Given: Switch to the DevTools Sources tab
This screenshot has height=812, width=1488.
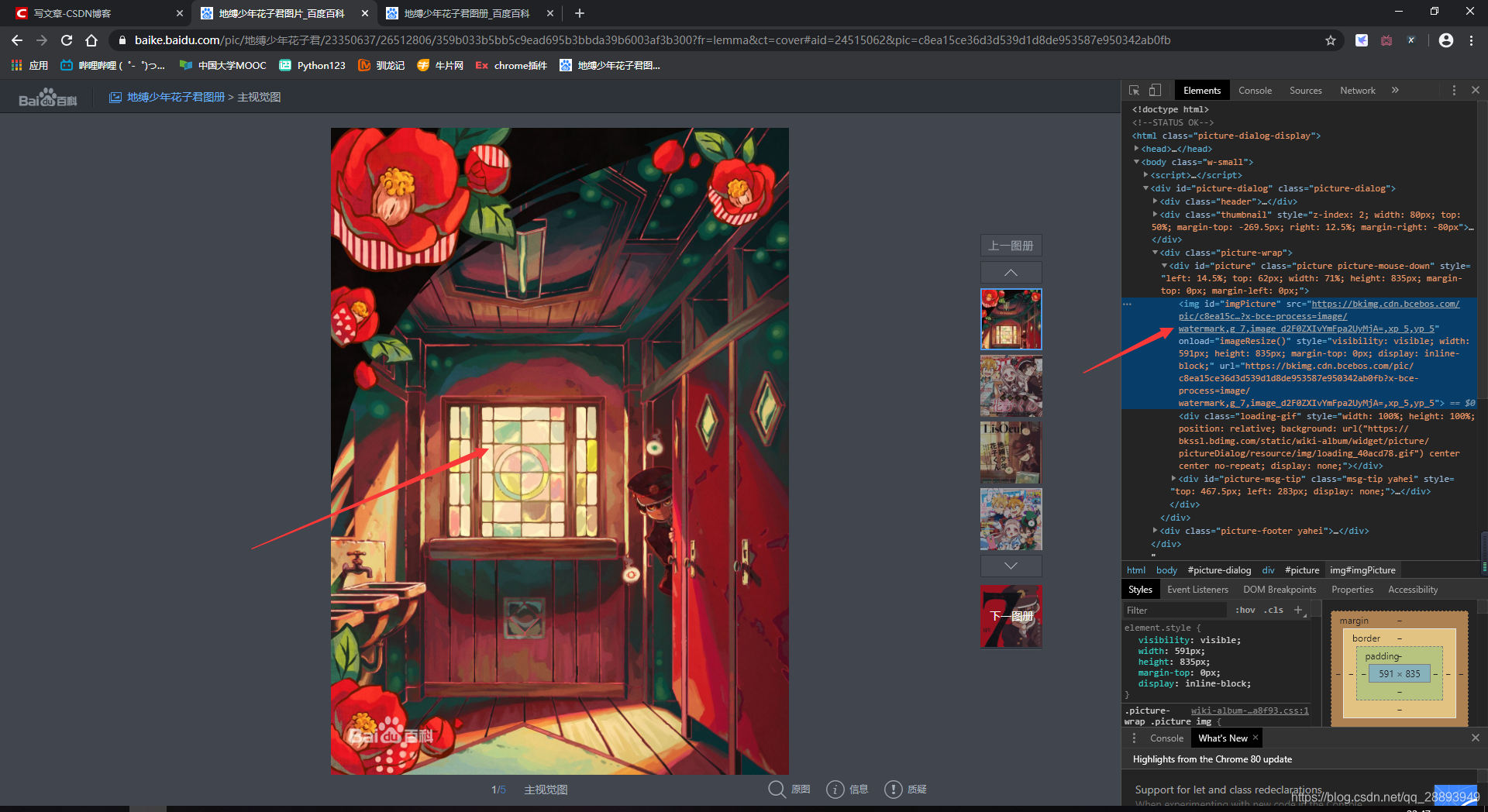Looking at the screenshot, I should point(1305,91).
